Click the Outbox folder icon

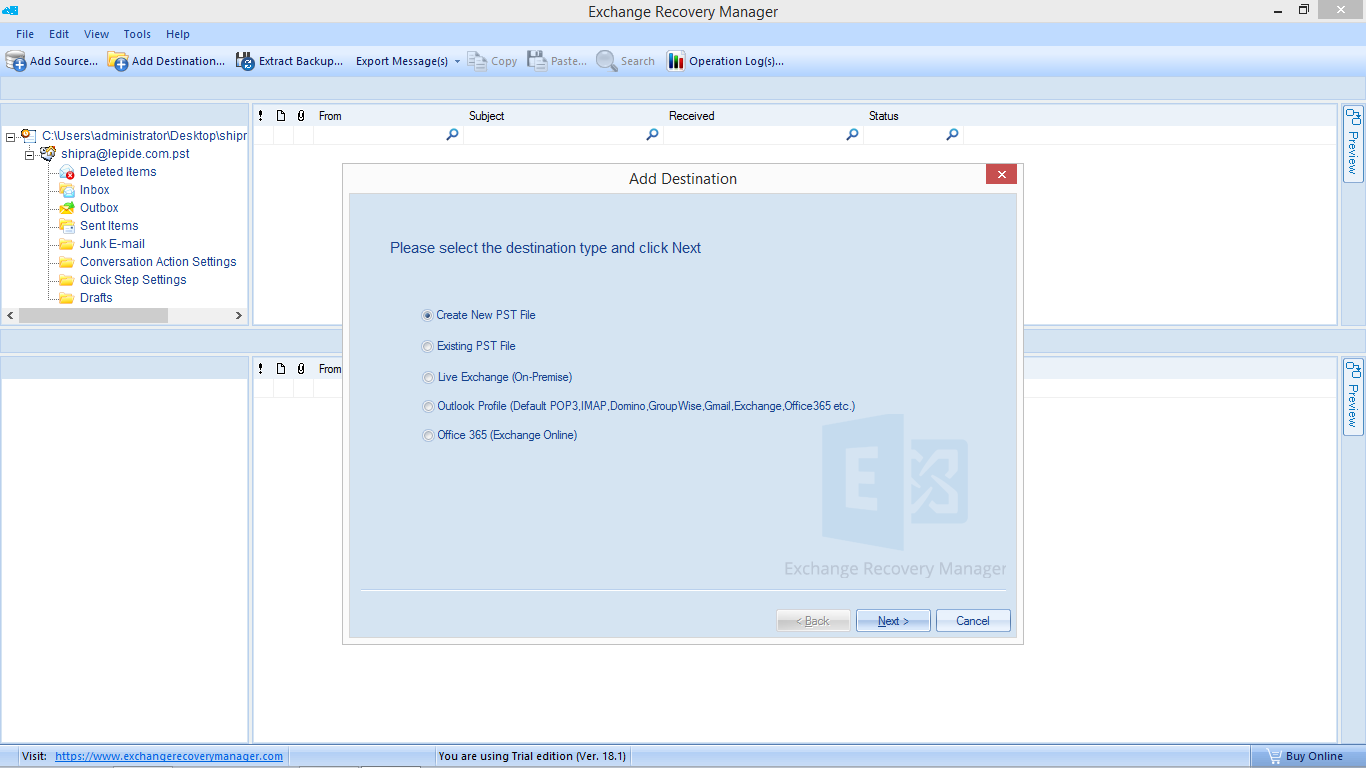[67, 208]
